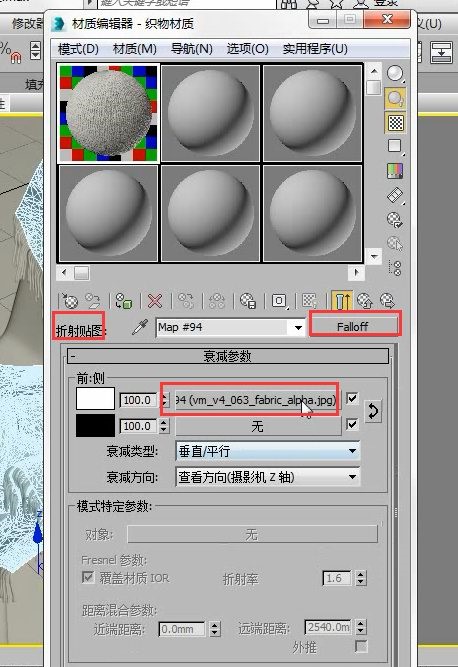Open the 衰减类型 dropdown

click(x=268, y=451)
